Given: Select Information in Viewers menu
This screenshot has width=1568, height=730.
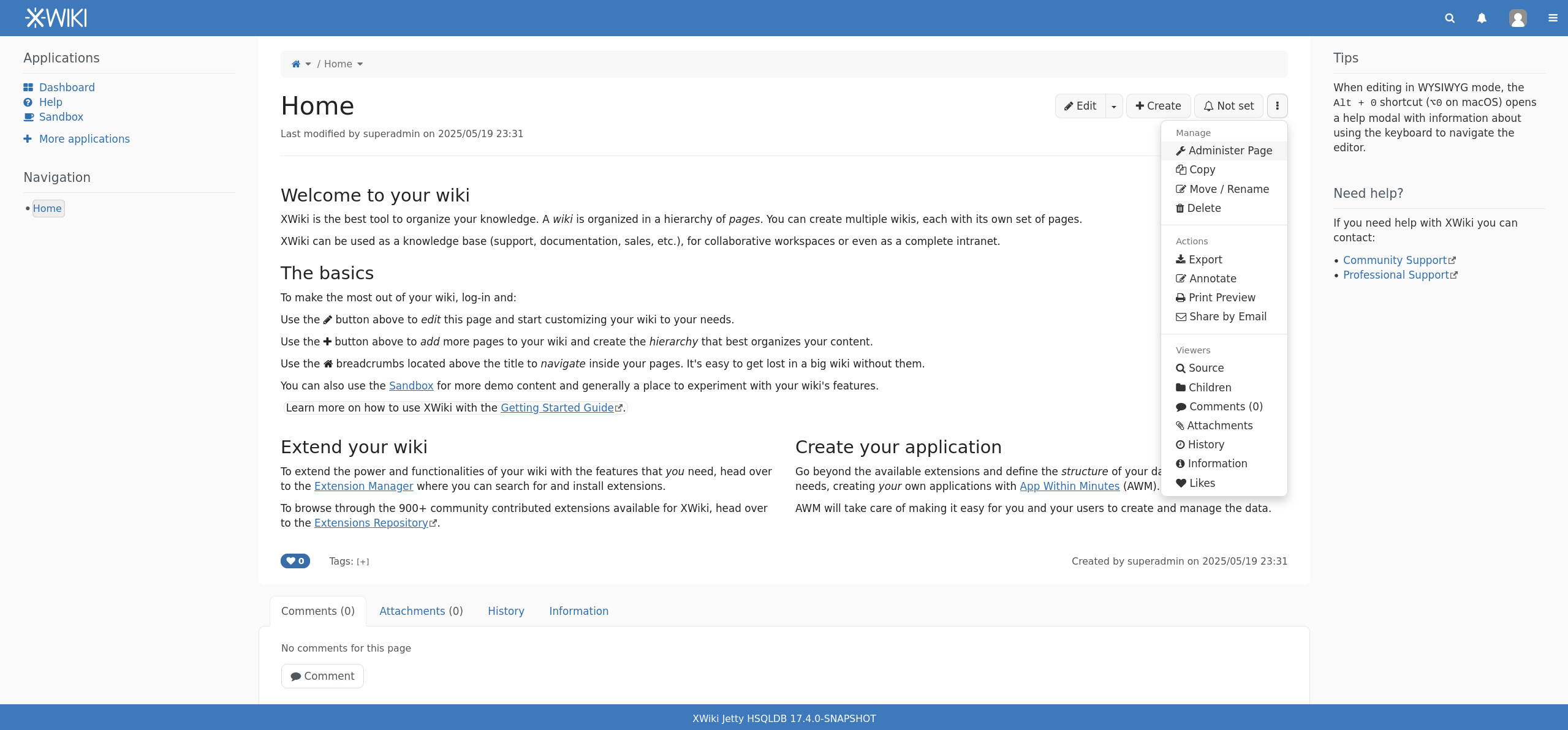Looking at the screenshot, I should pyautogui.click(x=1224, y=464).
